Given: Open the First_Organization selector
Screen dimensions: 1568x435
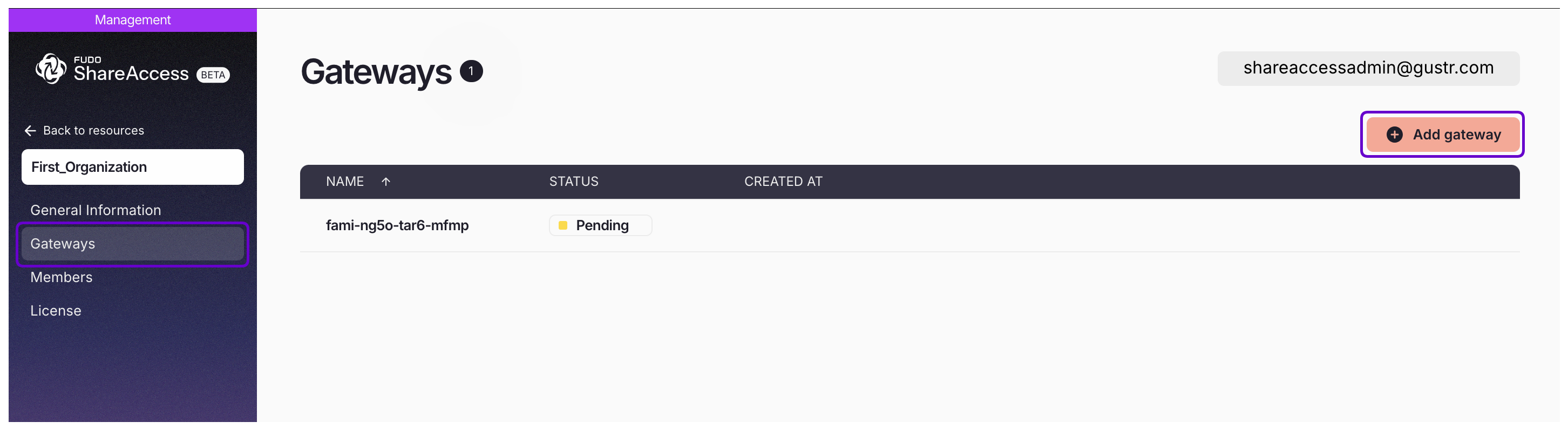Looking at the screenshot, I should pos(133,167).
